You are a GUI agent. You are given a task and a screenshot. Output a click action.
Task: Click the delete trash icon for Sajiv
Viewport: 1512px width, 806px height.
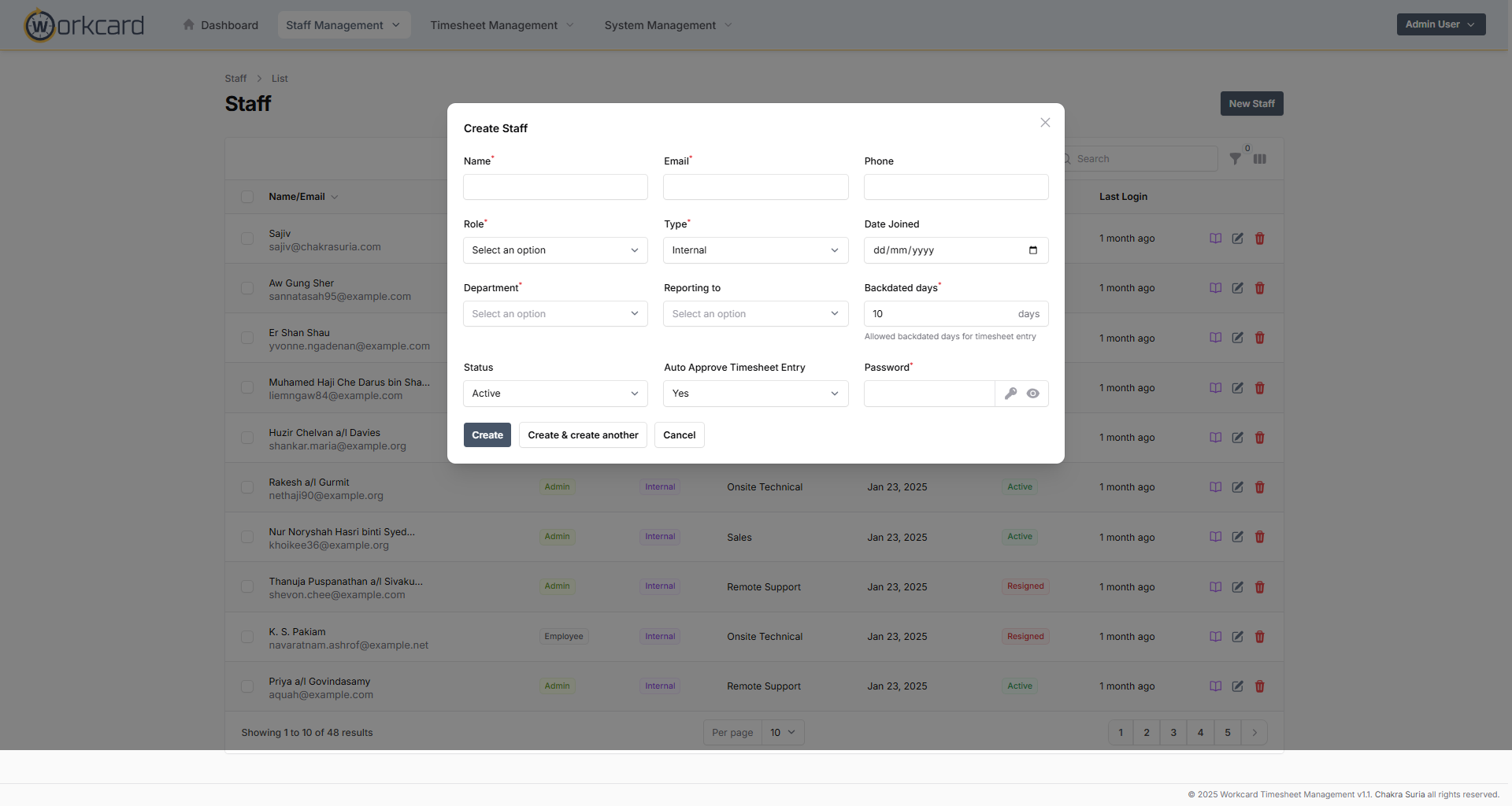pos(1259,238)
